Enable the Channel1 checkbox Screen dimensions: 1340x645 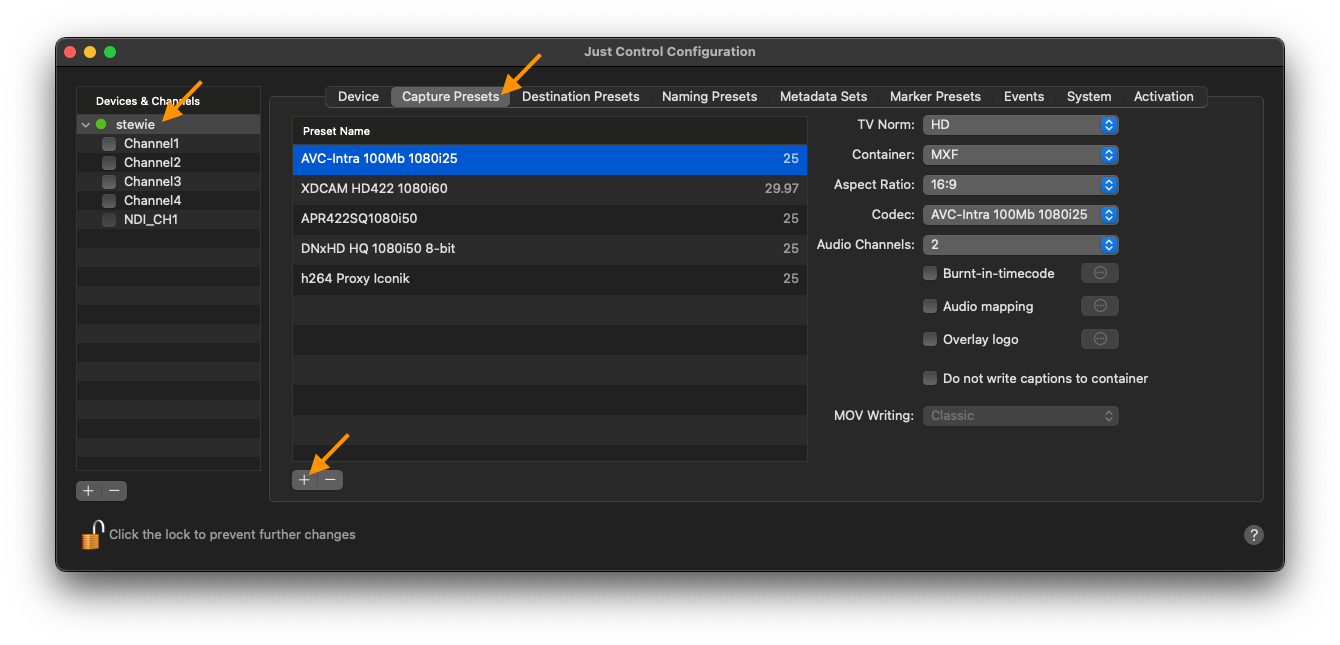point(109,144)
